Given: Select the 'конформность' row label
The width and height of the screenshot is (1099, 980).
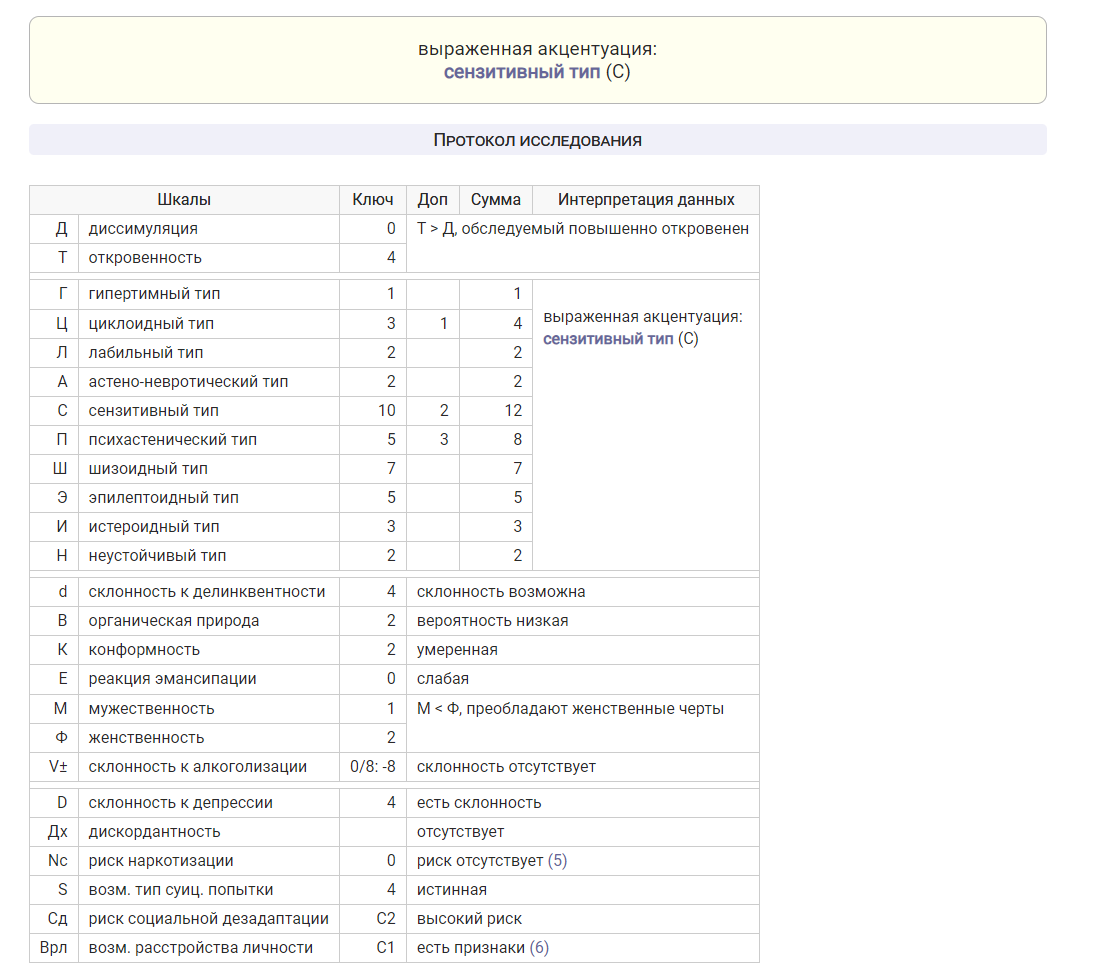Looking at the screenshot, I should [144, 650].
